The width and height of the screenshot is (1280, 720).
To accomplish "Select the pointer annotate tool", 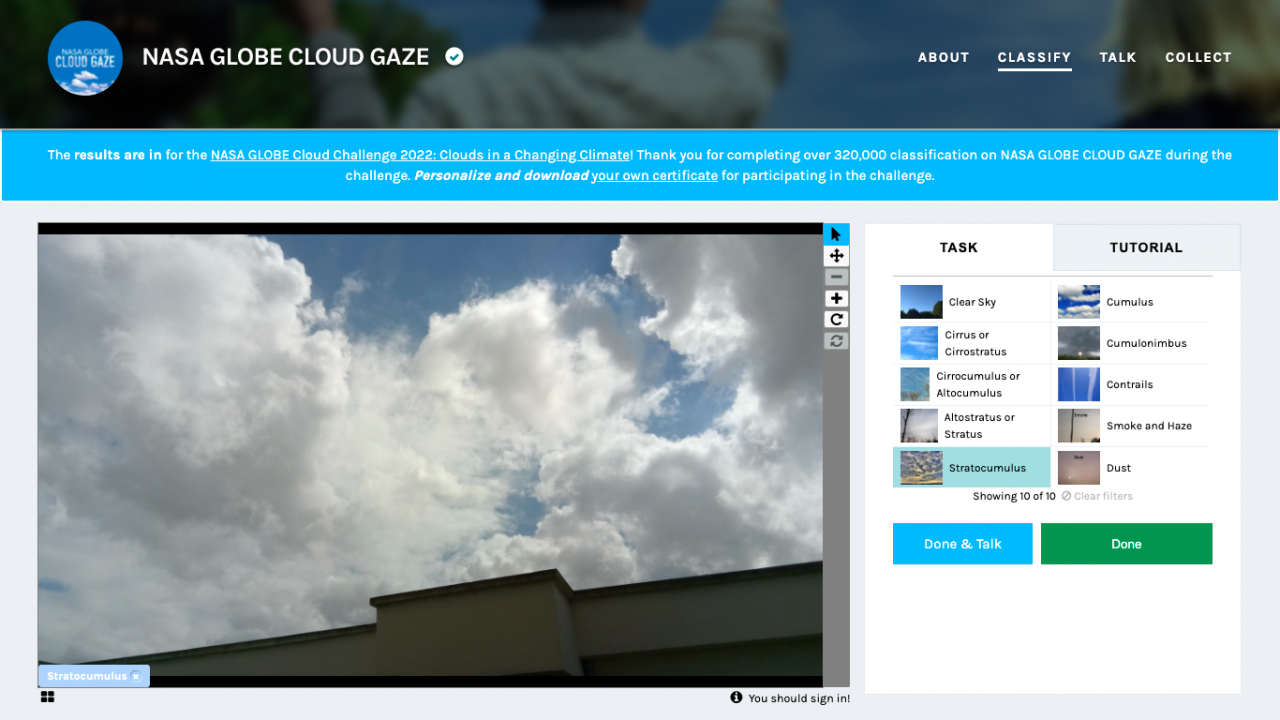I will (836, 234).
